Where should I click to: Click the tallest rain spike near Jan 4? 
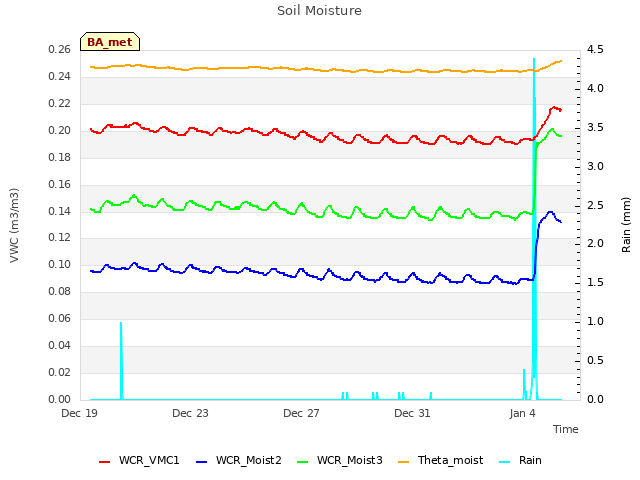[534, 60]
